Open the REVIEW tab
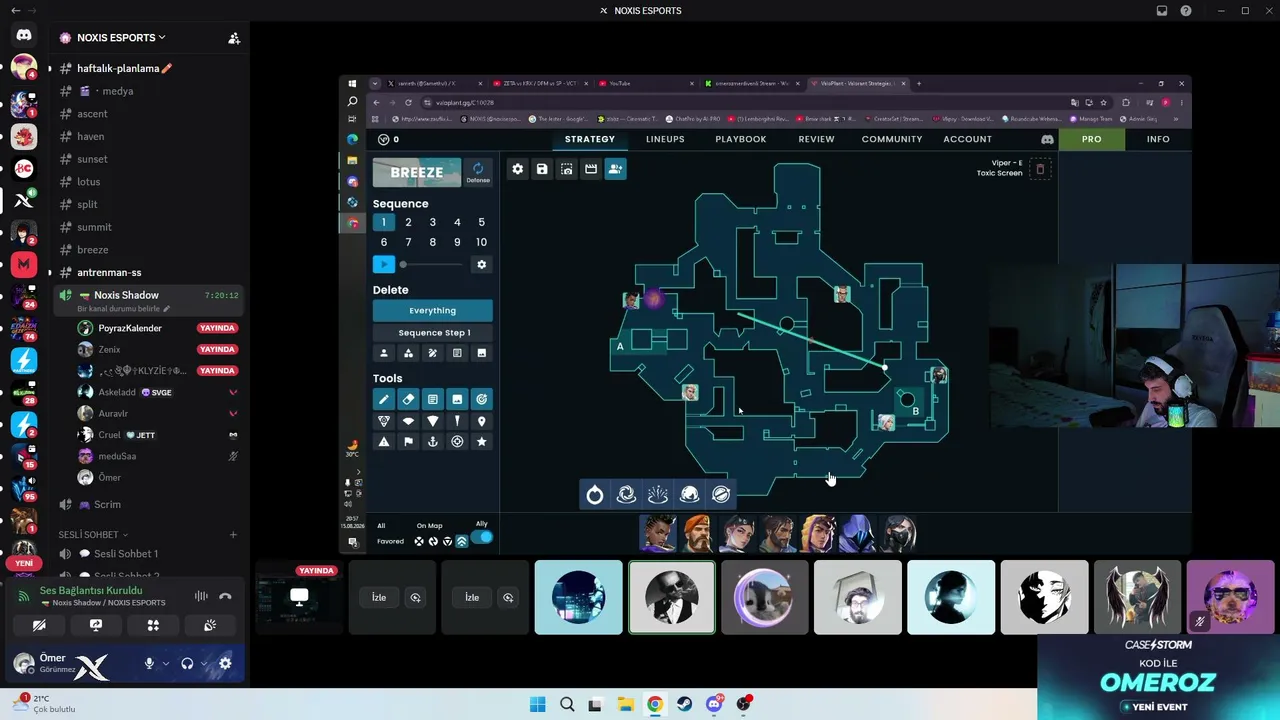The image size is (1280, 720). 816,139
